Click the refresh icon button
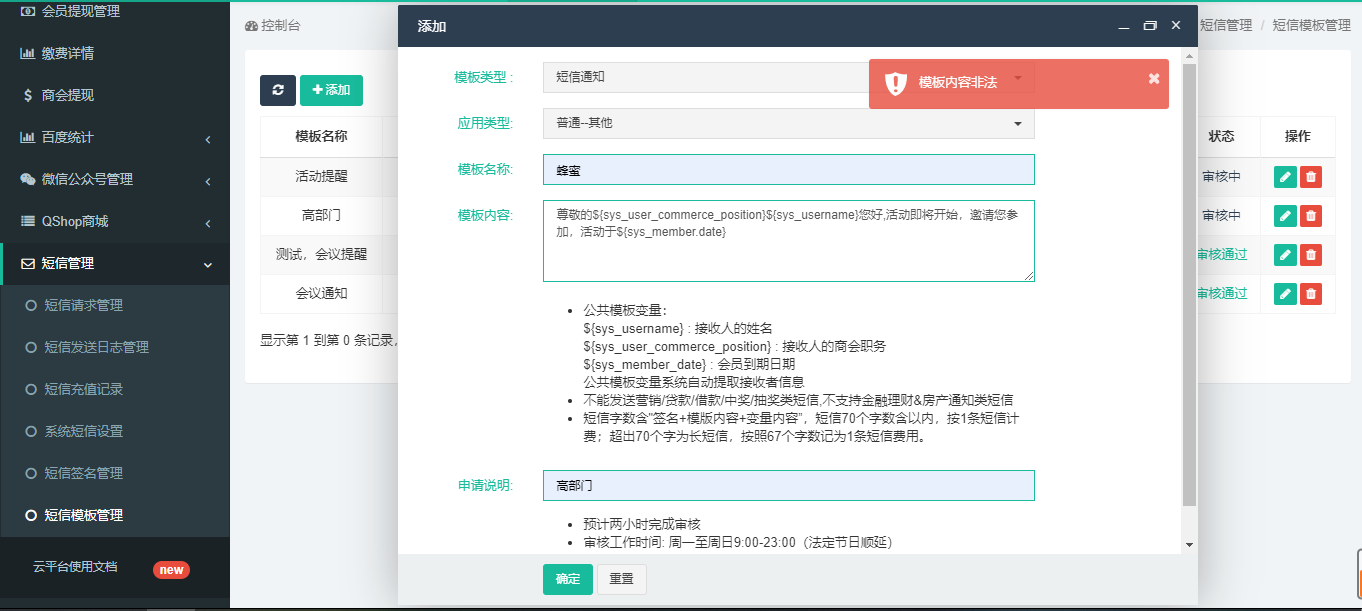 point(278,90)
